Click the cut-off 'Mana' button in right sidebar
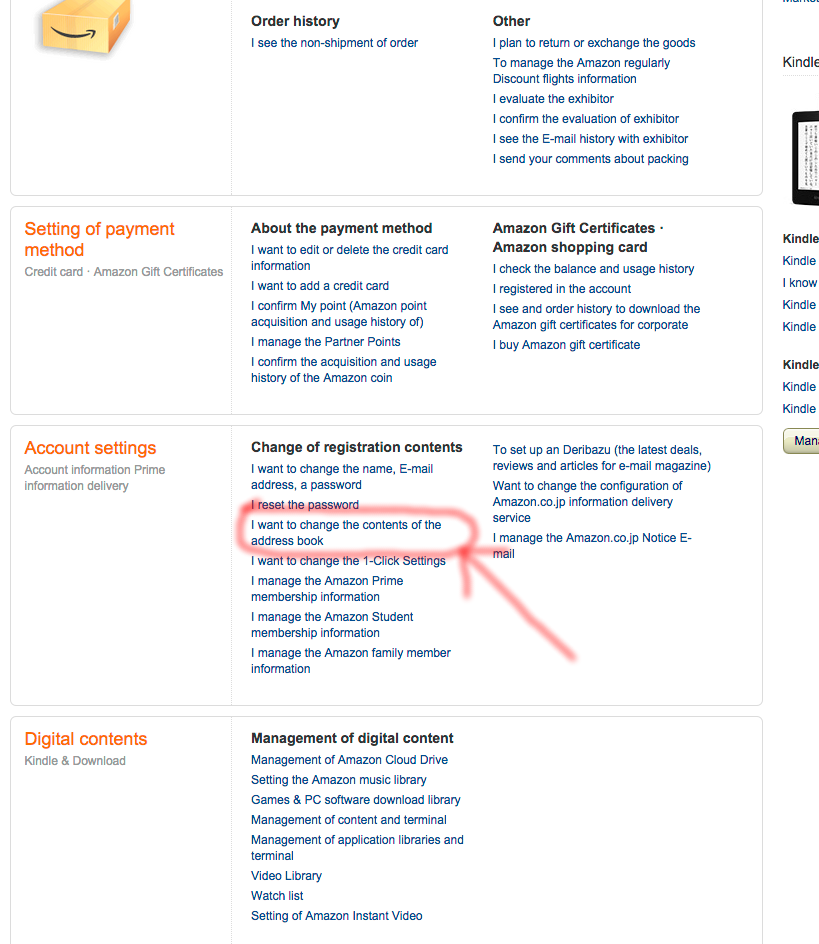The height and width of the screenshot is (944, 819). [802, 441]
